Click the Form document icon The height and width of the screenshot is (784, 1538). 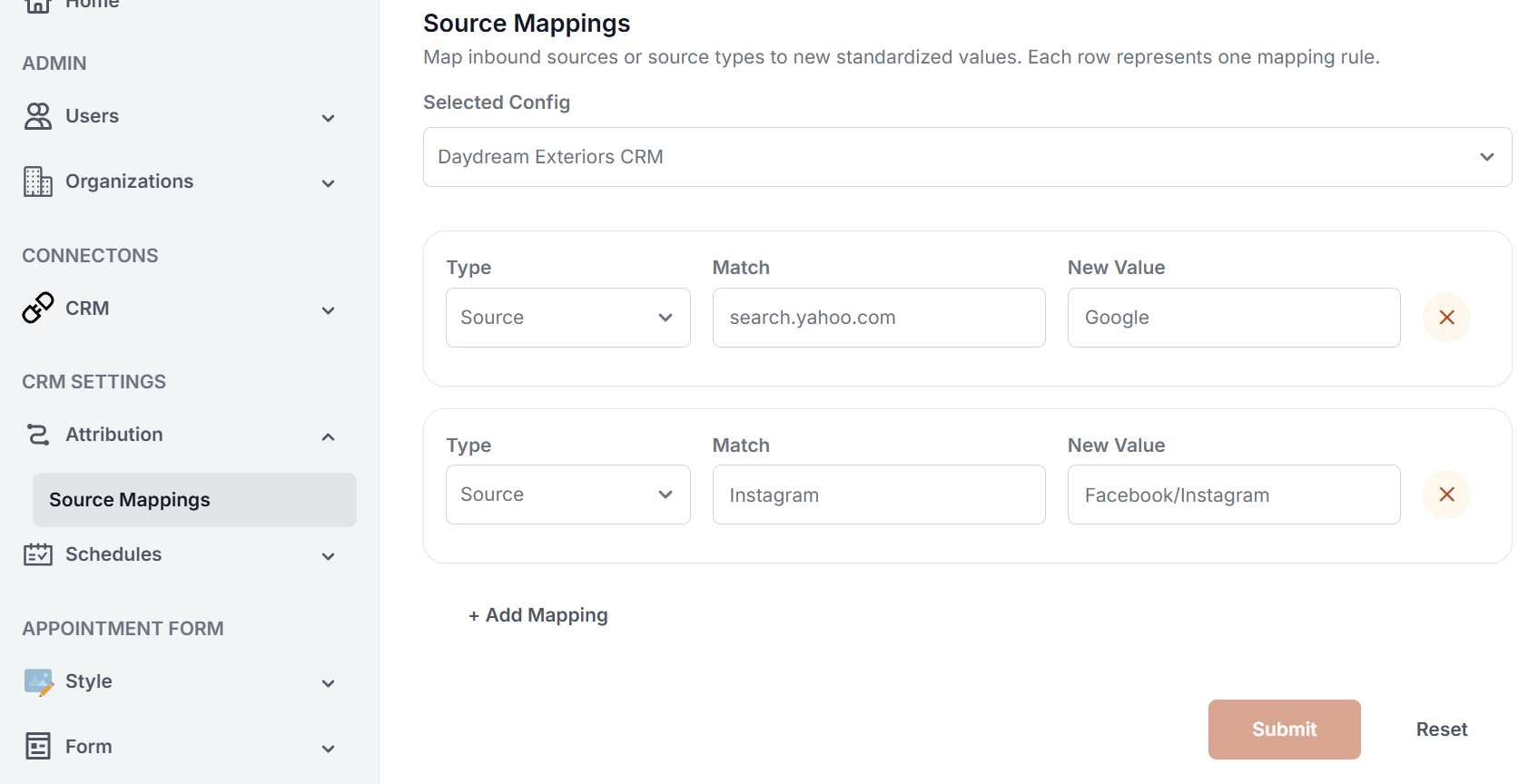pos(38,747)
